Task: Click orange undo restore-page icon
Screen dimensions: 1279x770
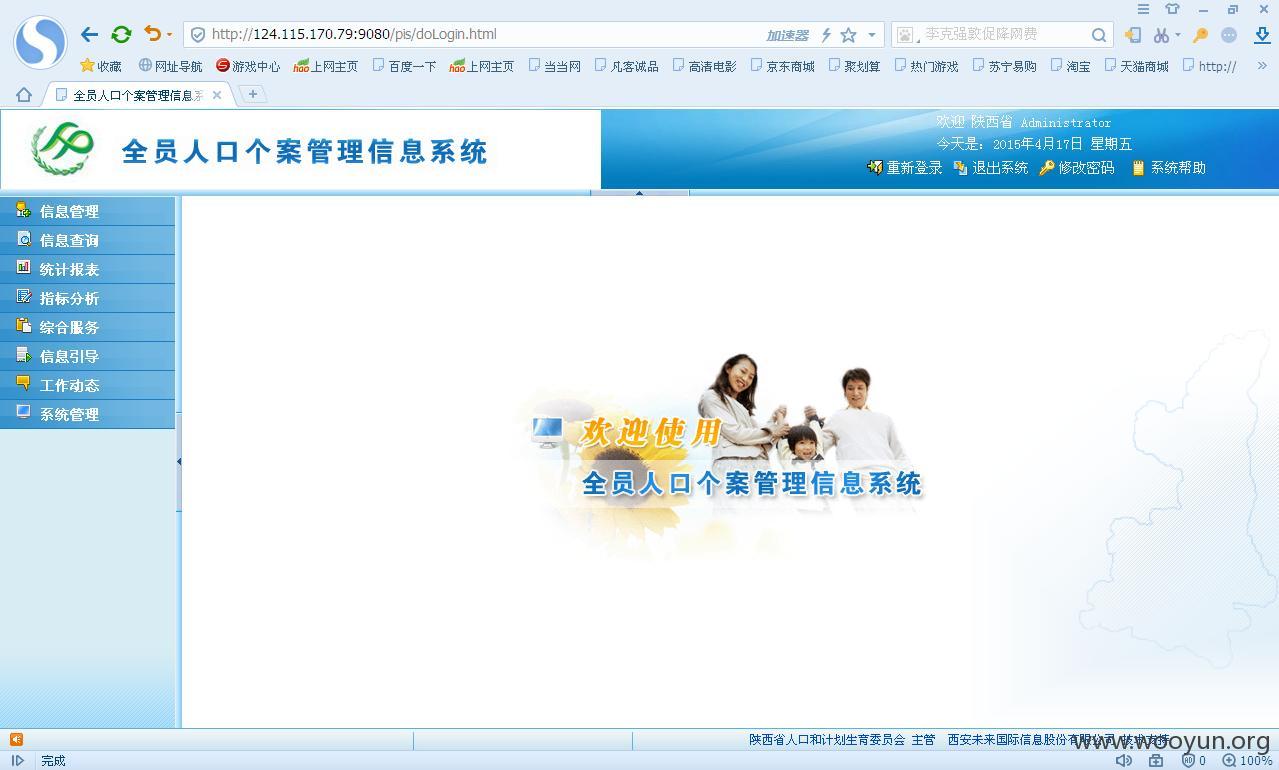Action: coord(152,34)
